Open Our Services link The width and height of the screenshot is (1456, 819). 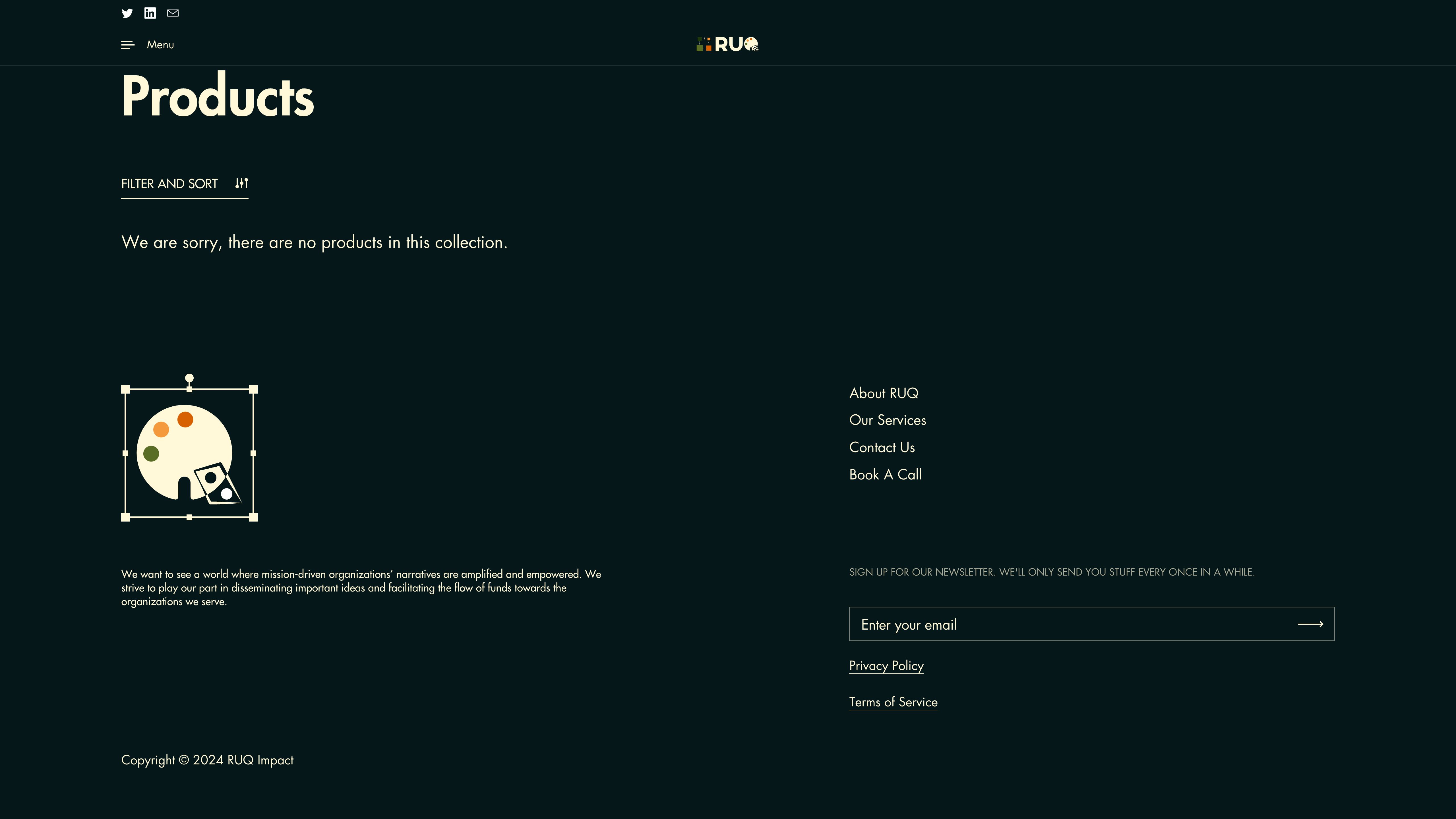tap(887, 420)
